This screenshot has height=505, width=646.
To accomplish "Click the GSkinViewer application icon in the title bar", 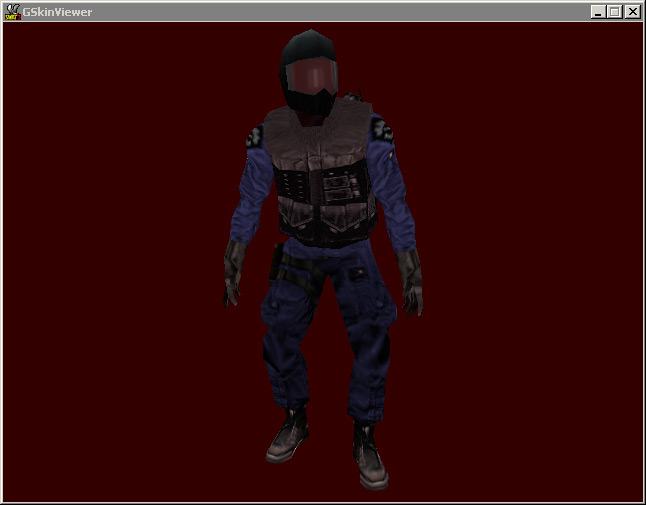I will 12,12.
